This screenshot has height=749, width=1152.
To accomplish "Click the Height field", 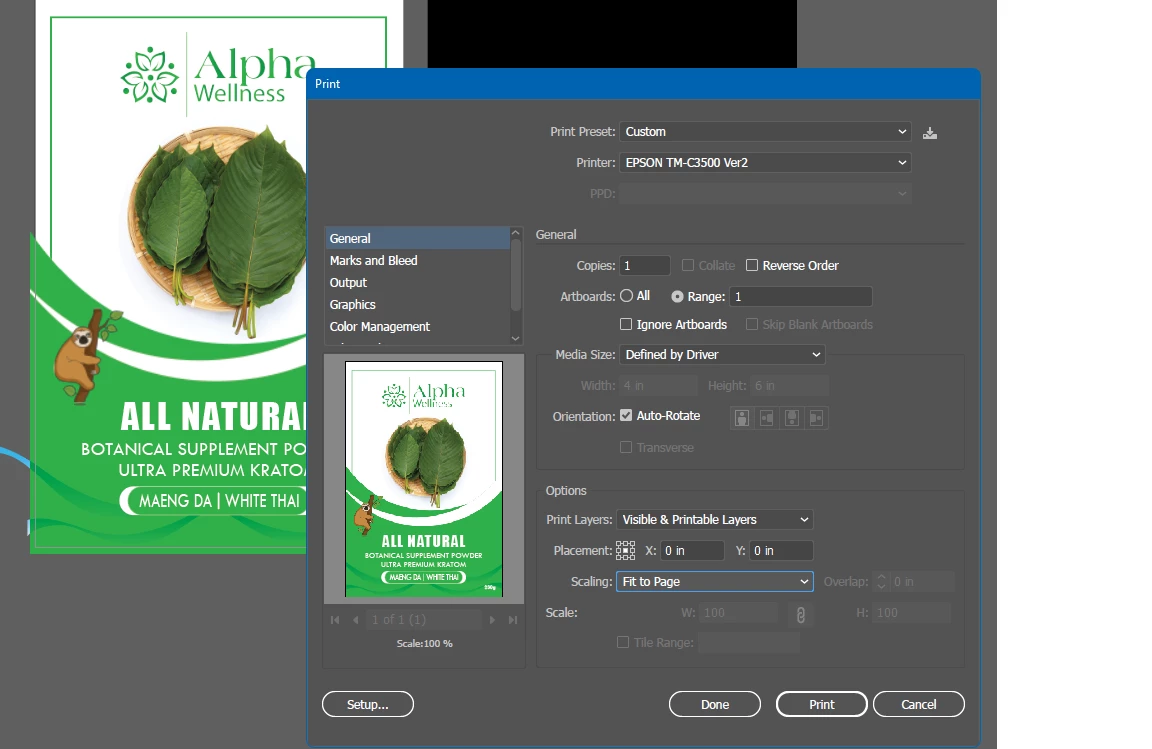I will (790, 385).
